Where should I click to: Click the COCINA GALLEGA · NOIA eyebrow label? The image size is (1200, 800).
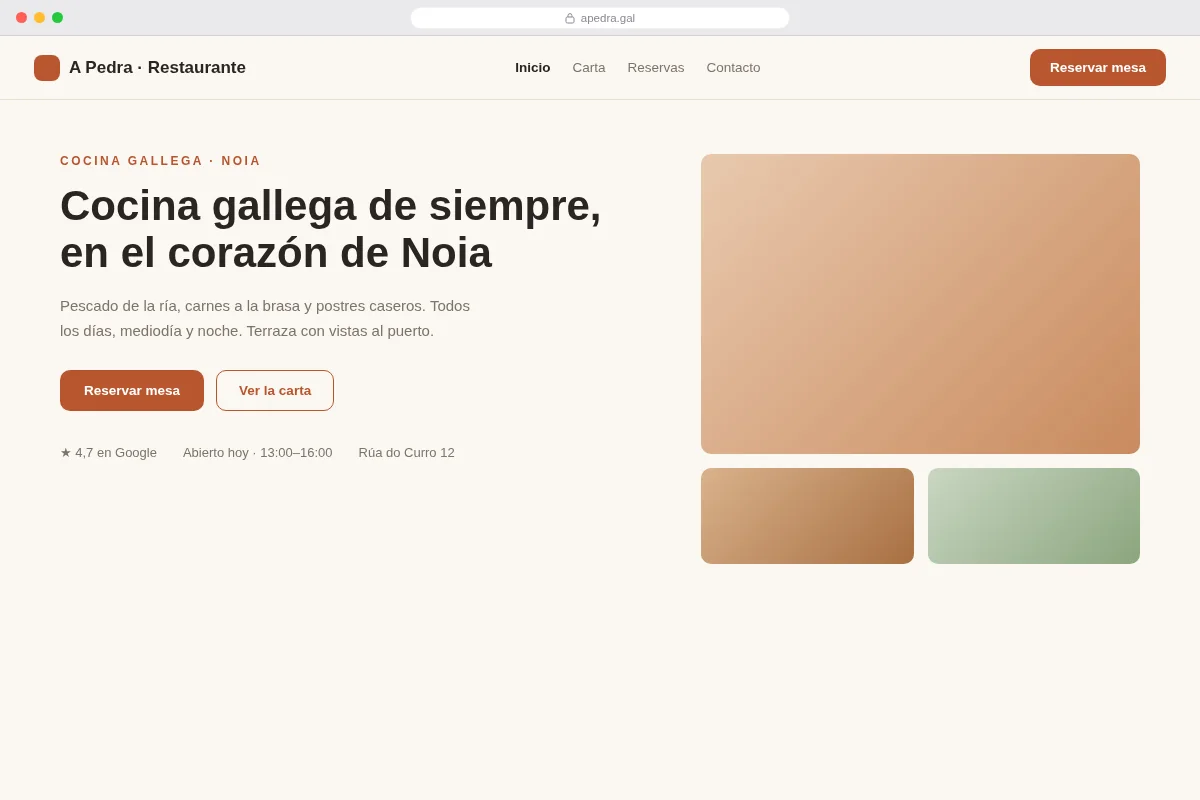point(160,161)
